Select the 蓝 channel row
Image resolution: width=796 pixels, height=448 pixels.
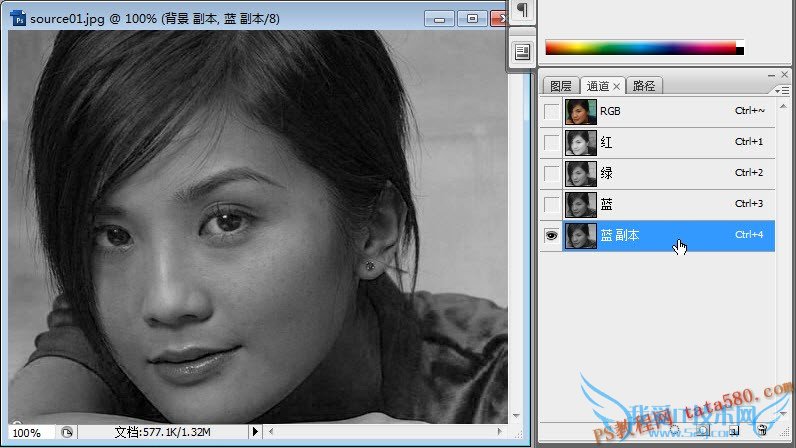coord(660,204)
